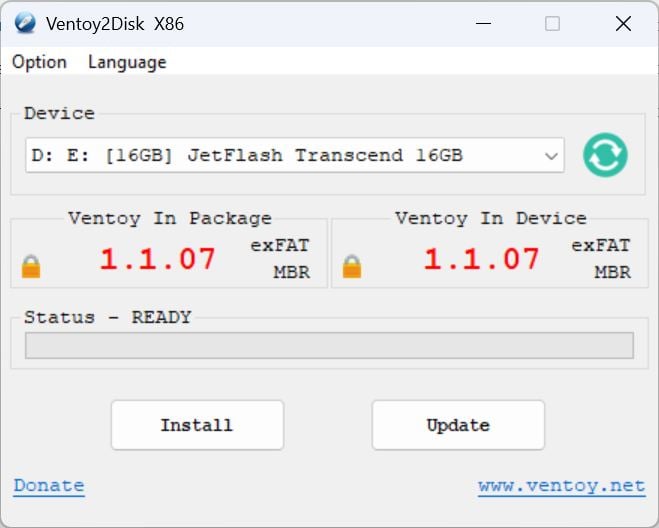Click the device version number 1.1.07
This screenshot has height=528, width=659.
(481, 260)
